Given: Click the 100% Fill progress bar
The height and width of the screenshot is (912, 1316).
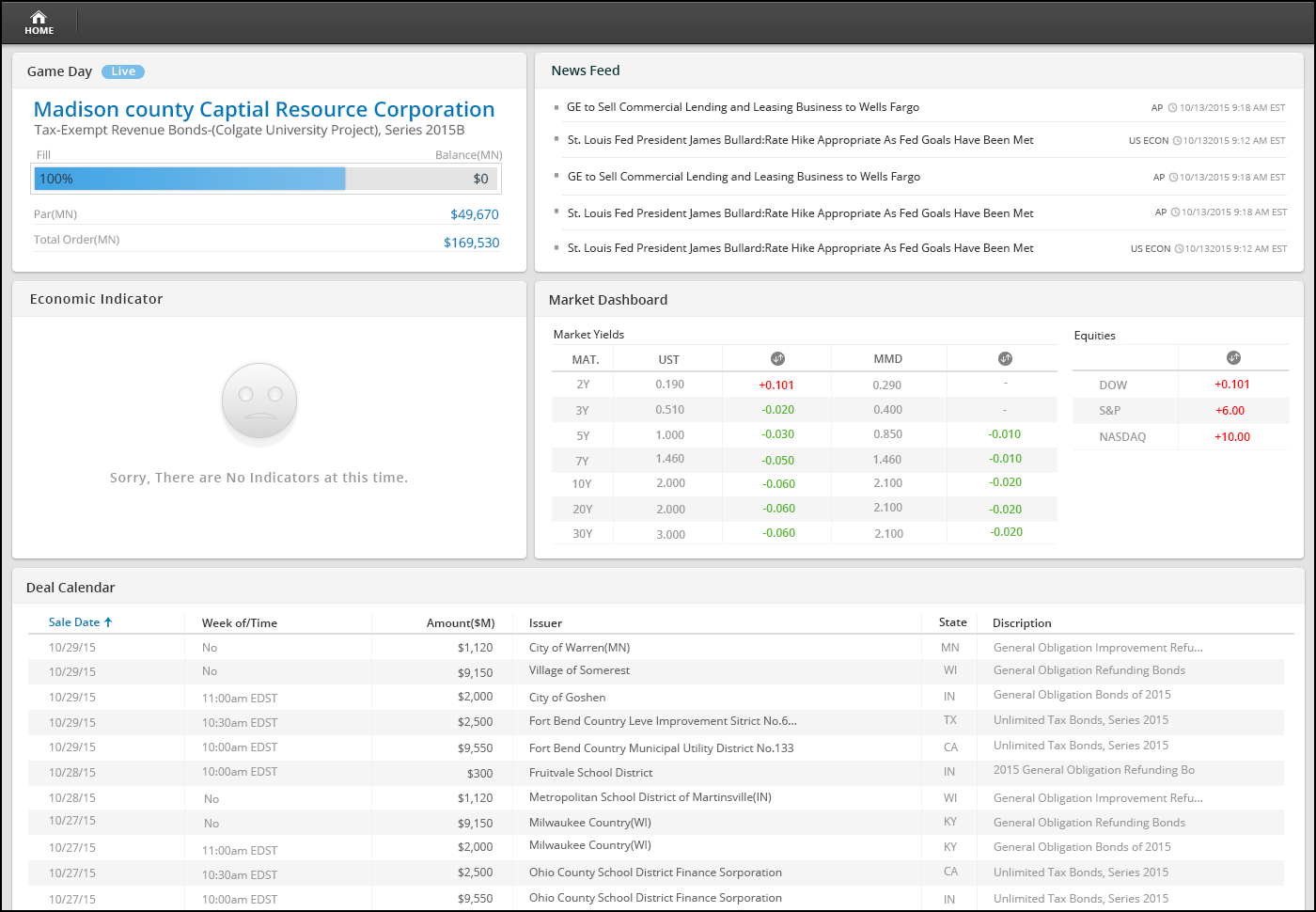Looking at the screenshot, I should [x=190, y=179].
